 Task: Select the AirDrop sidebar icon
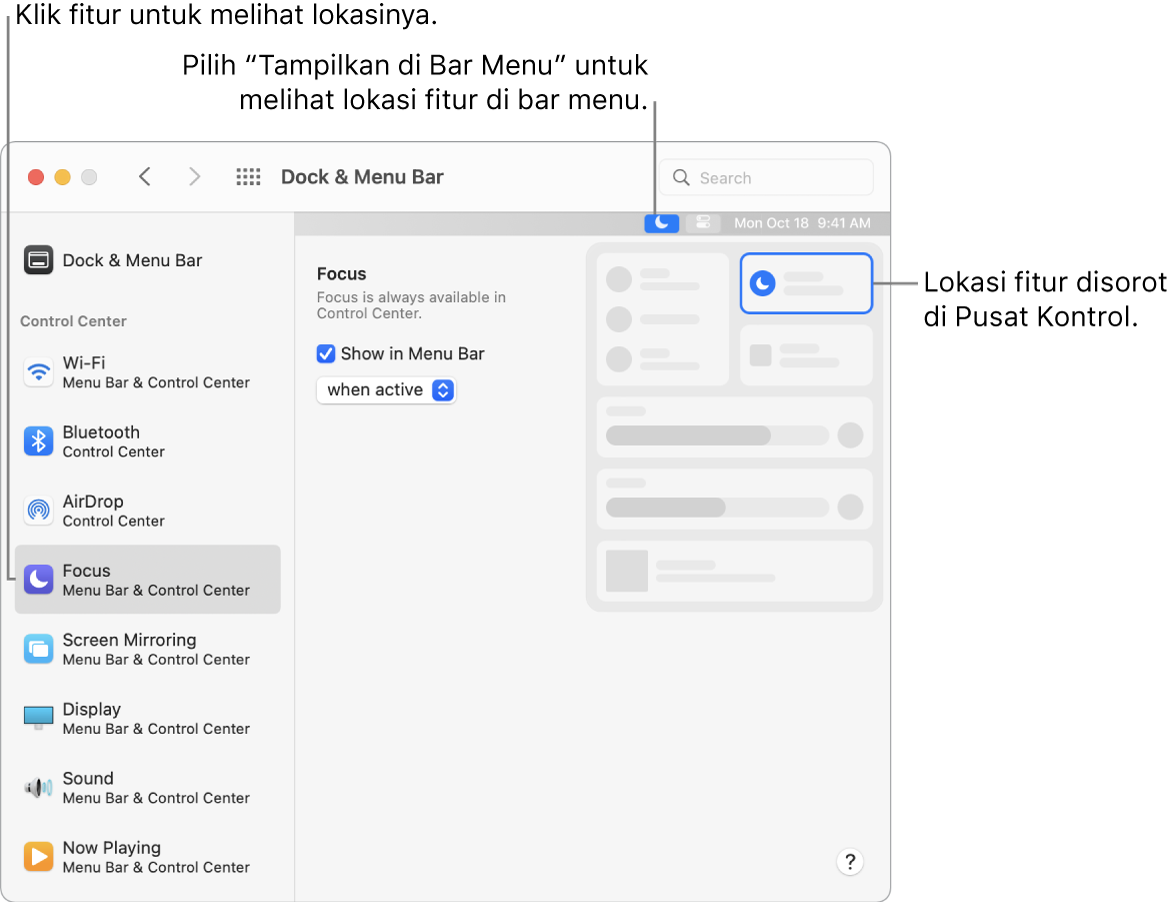(38, 510)
